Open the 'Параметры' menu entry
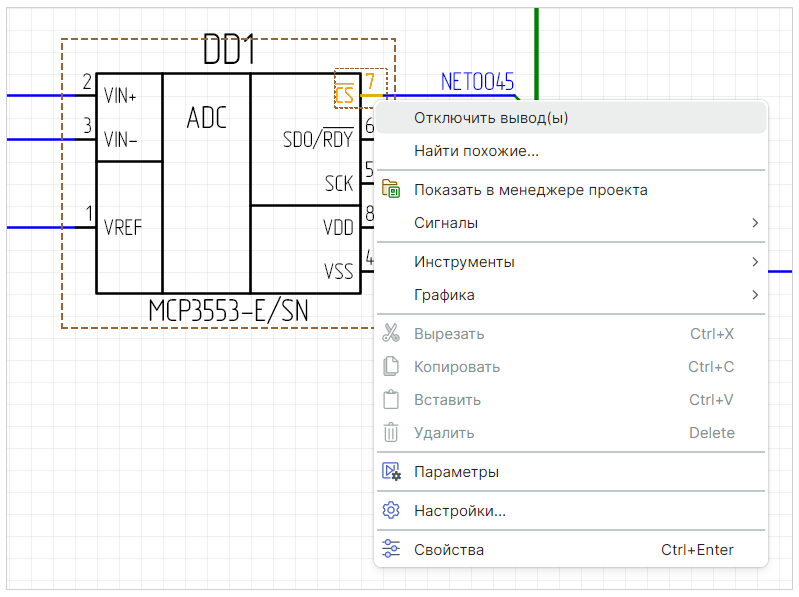 pos(571,472)
